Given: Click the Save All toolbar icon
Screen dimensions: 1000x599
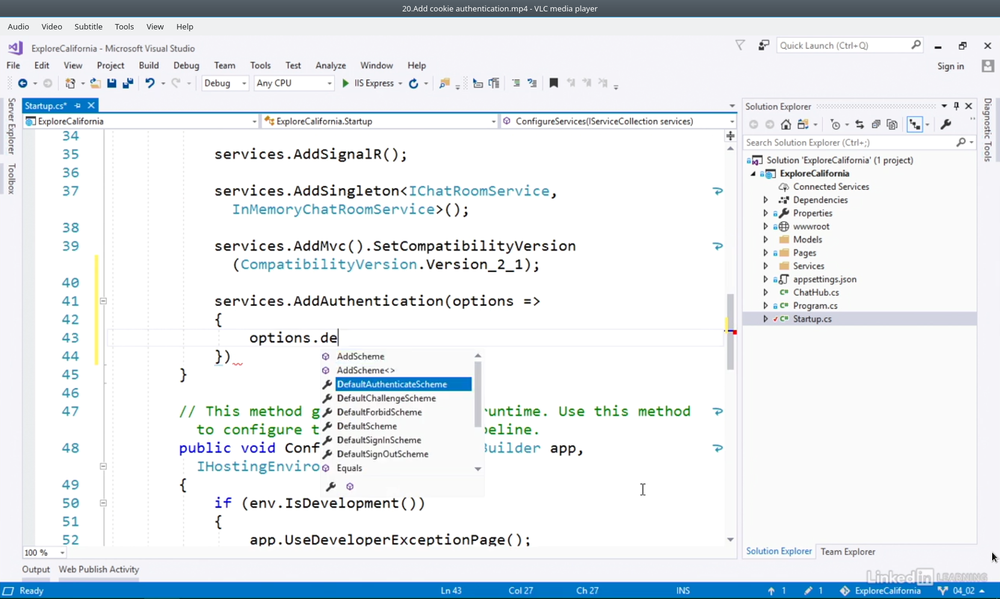Looking at the screenshot, I should click(128, 84).
